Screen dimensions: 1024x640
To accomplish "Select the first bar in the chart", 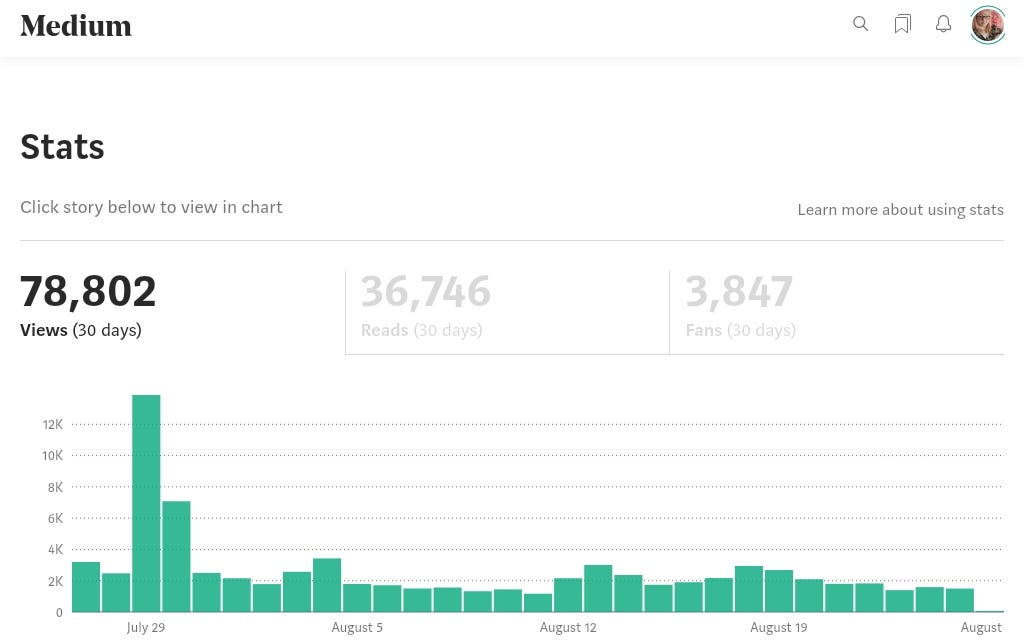I will click(x=86, y=586).
